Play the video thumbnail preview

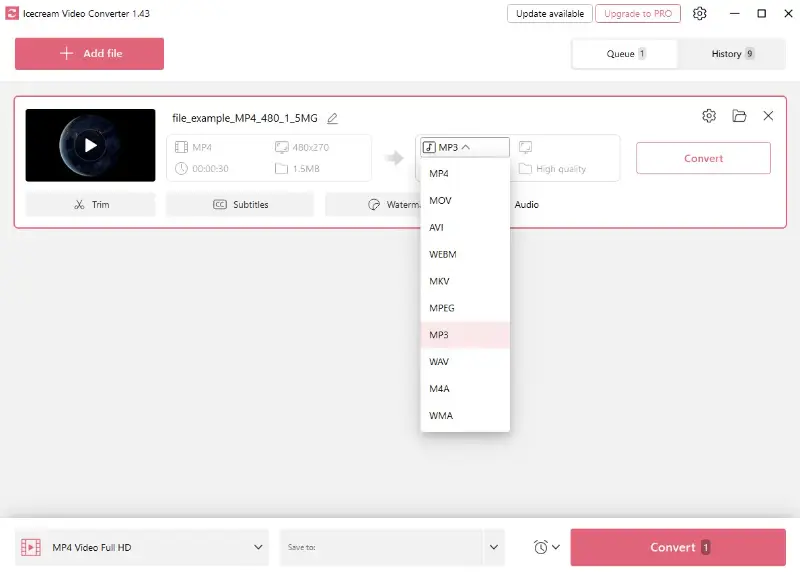(90, 145)
